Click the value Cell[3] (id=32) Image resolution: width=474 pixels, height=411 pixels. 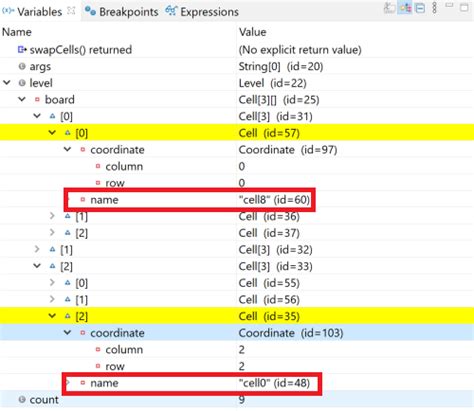(276, 250)
